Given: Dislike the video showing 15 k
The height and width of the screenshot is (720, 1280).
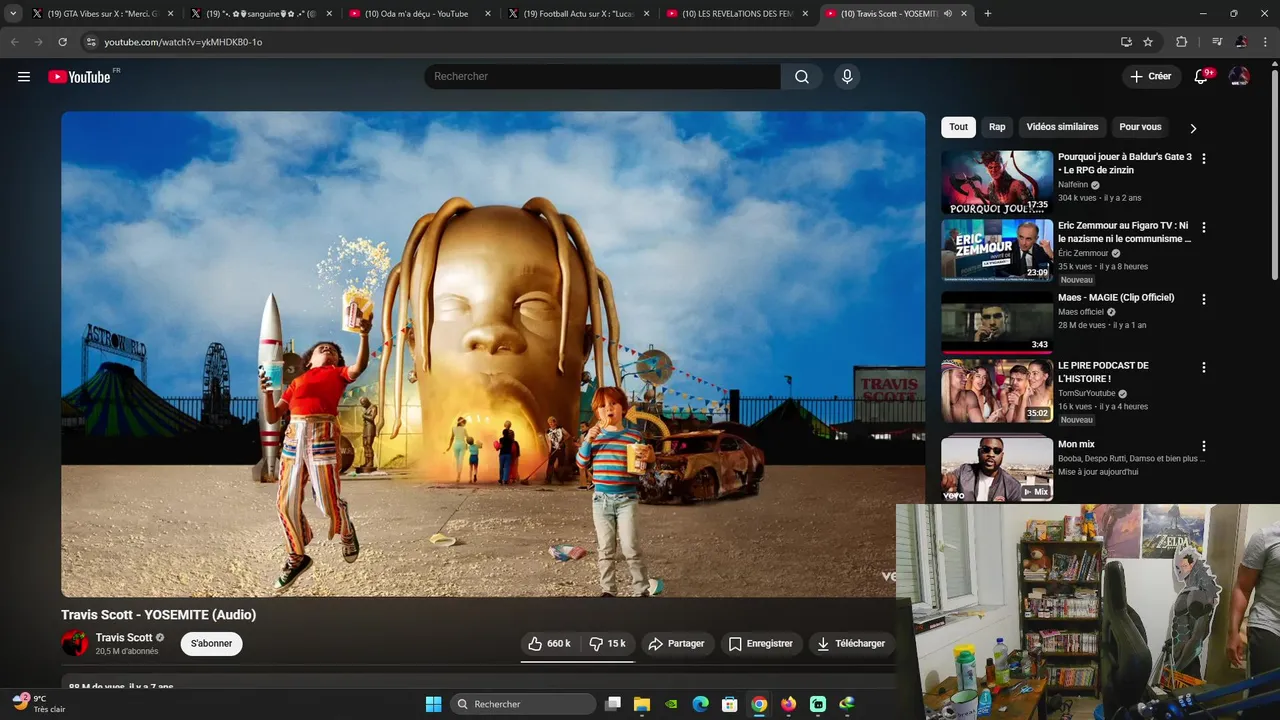Looking at the screenshot, I should point(607,644).
